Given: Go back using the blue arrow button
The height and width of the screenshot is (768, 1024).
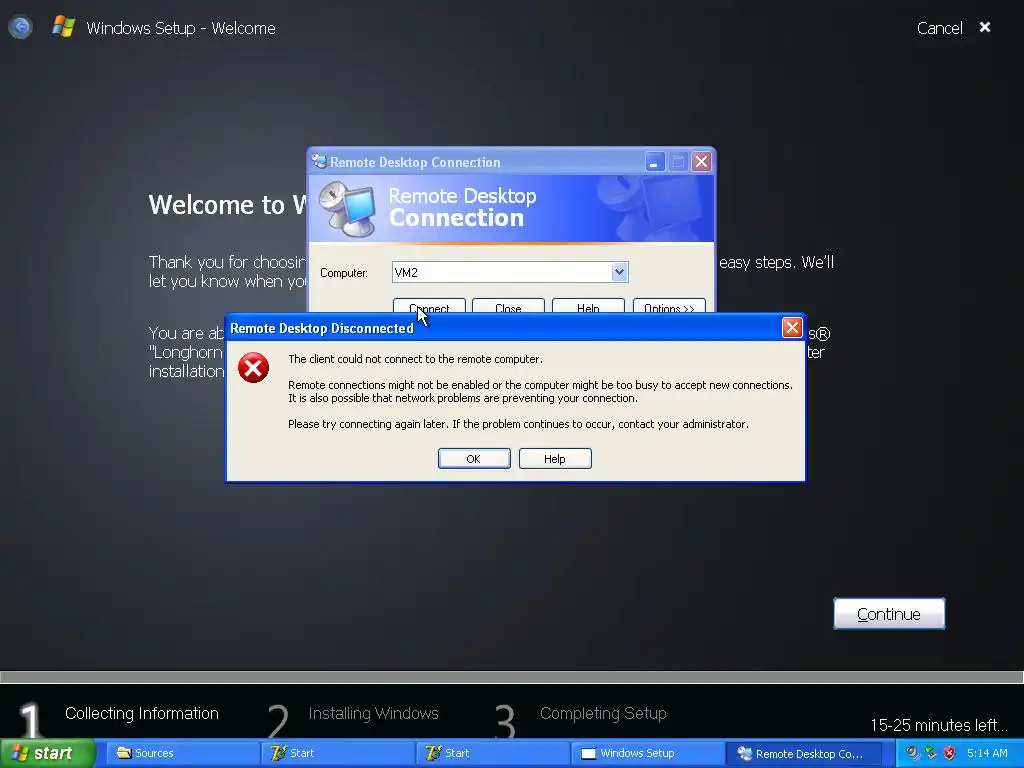Looking at the screenshot, I should pyautogui.click(x=20, y=27).
